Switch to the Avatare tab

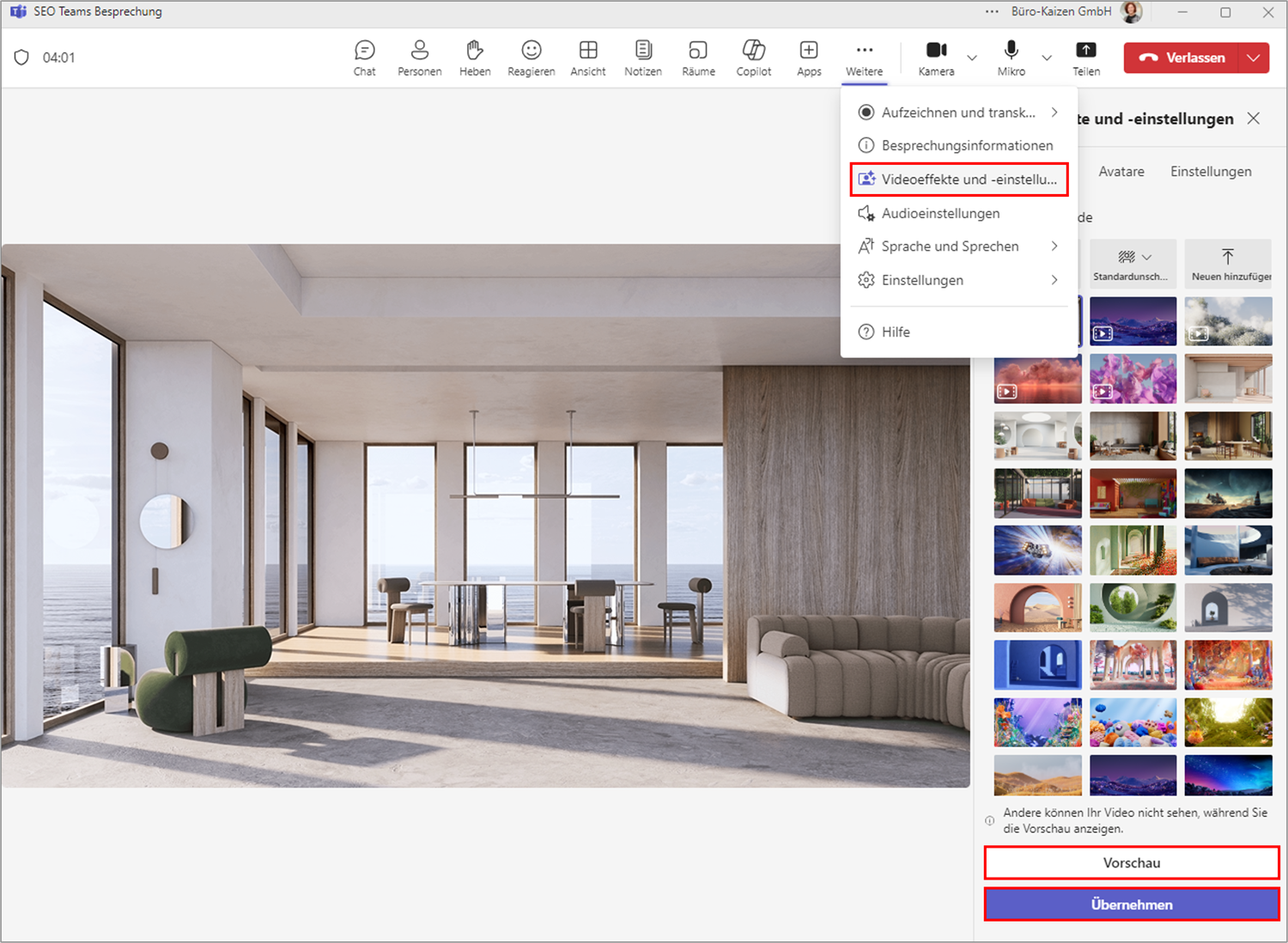tap(1121, 172)
